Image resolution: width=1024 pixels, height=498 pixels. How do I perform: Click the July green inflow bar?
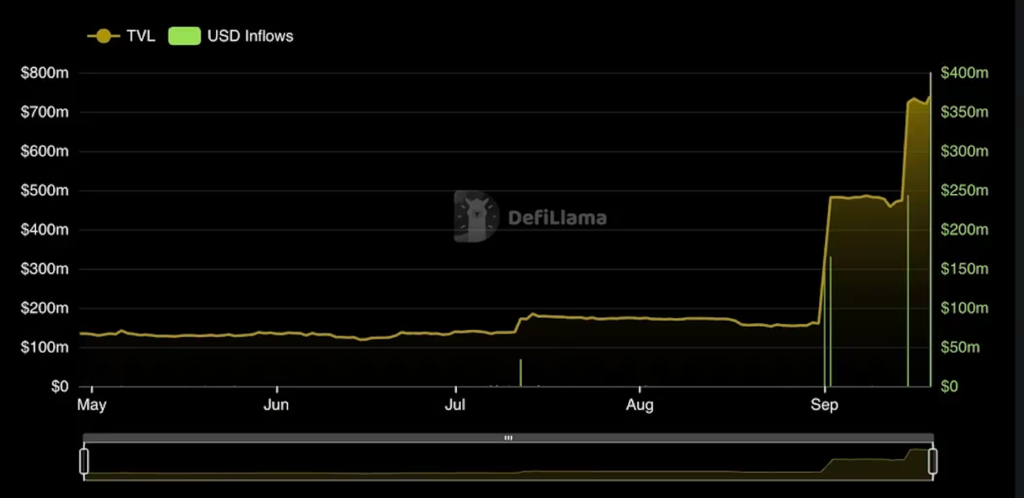coord(520,373)
